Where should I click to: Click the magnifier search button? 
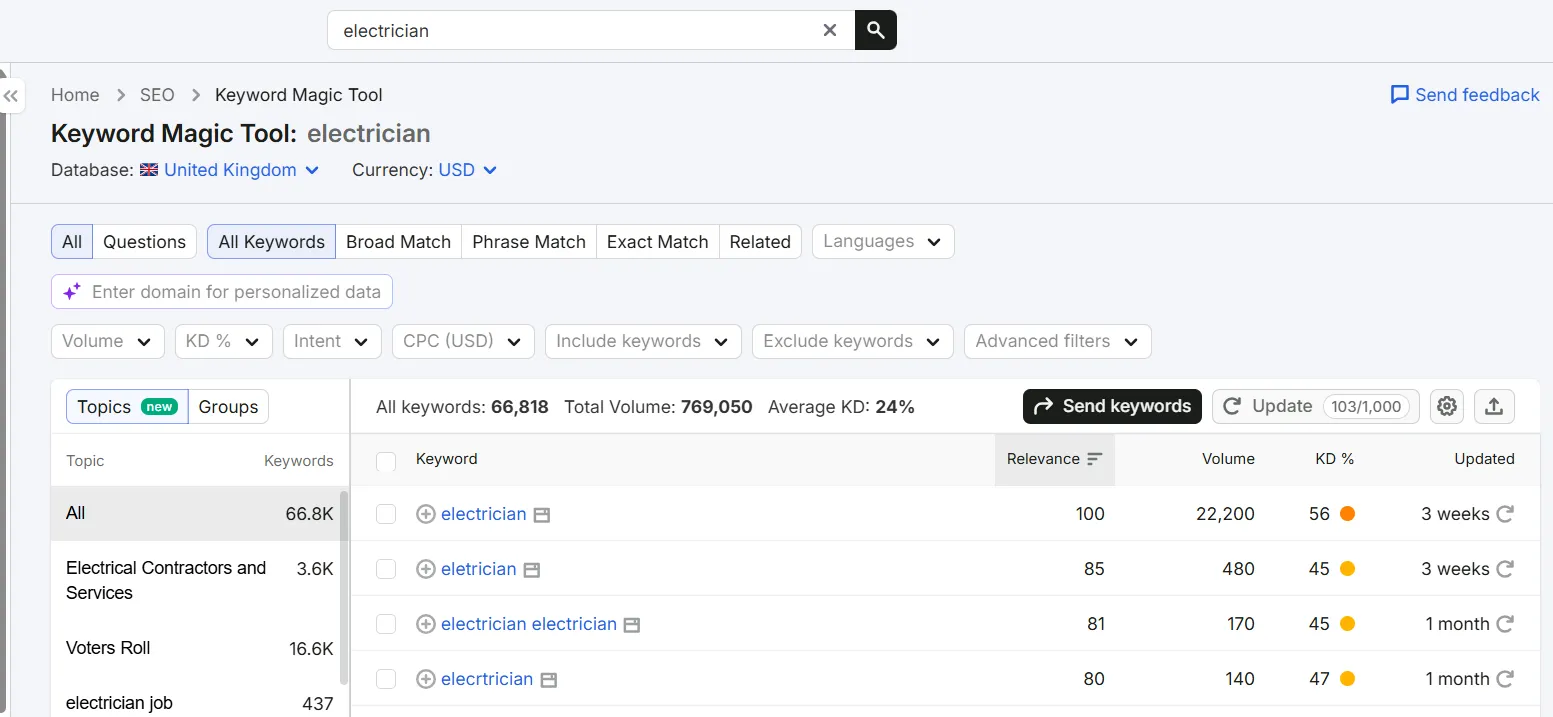pos(876,30)
